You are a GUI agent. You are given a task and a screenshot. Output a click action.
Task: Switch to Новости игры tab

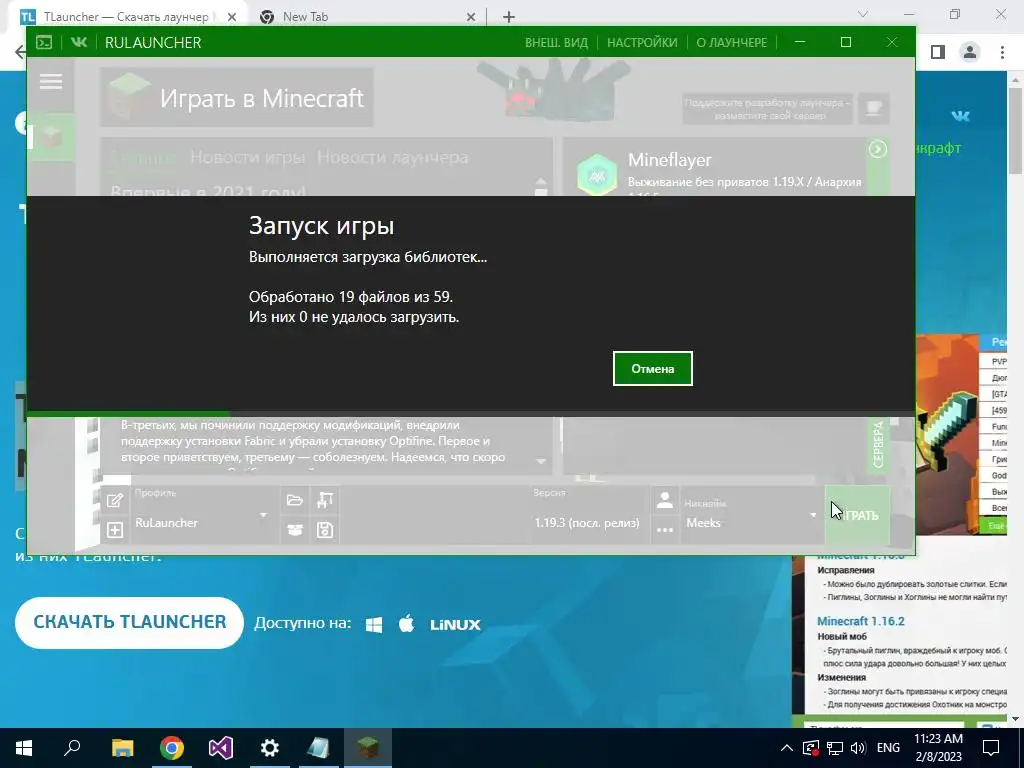tap(248, 157)
